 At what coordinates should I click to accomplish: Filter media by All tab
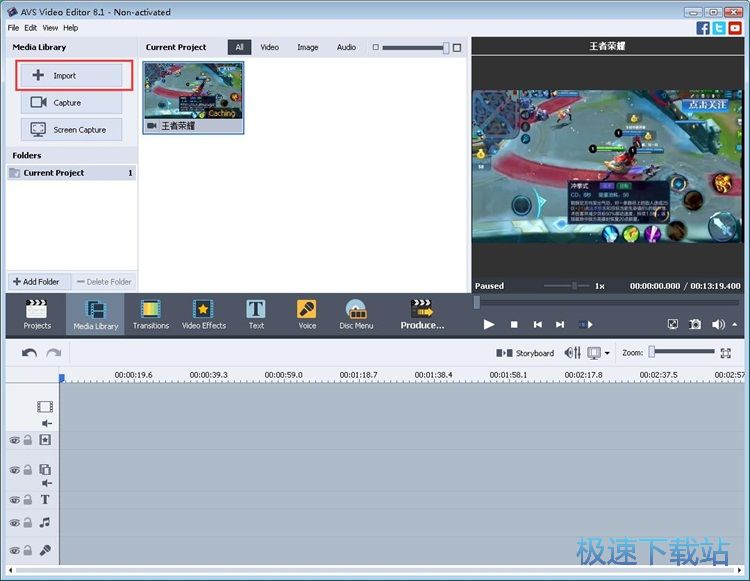point(239,47)
